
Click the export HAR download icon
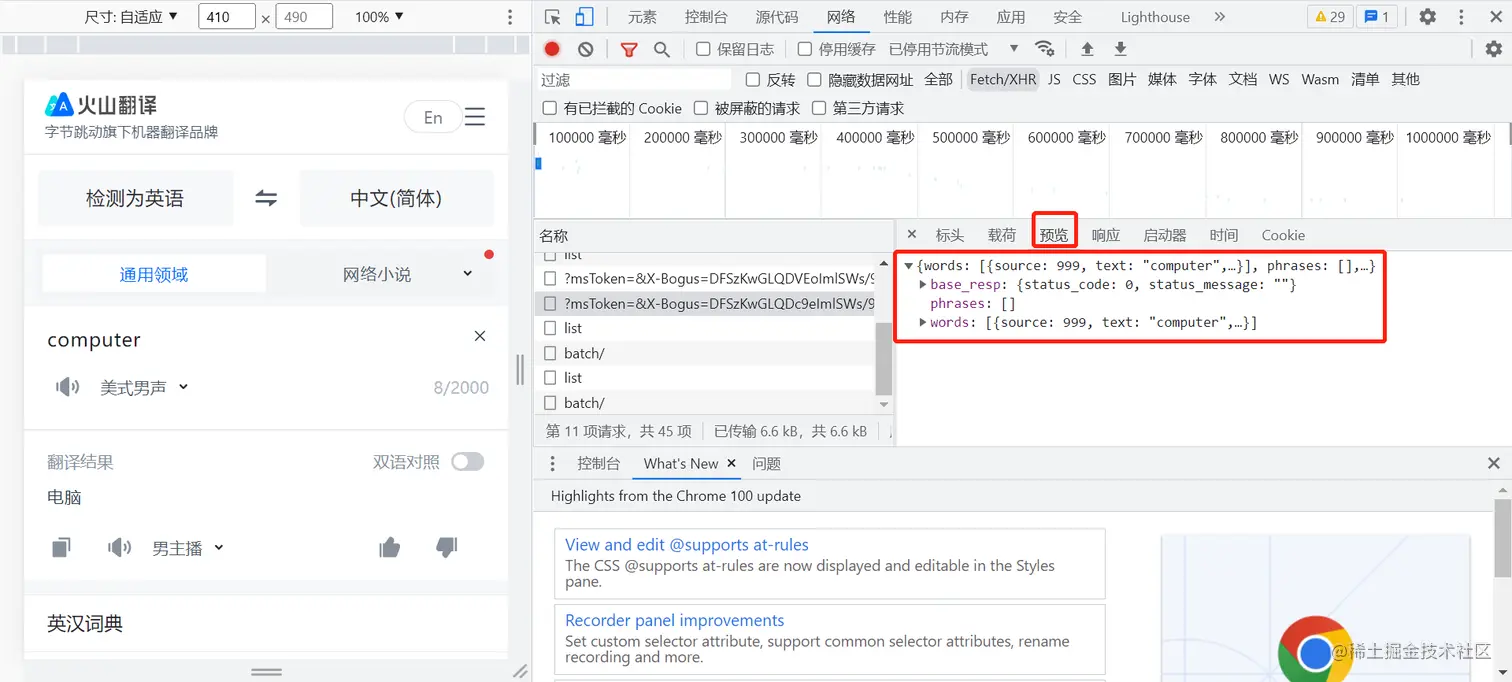[1121, 49]
